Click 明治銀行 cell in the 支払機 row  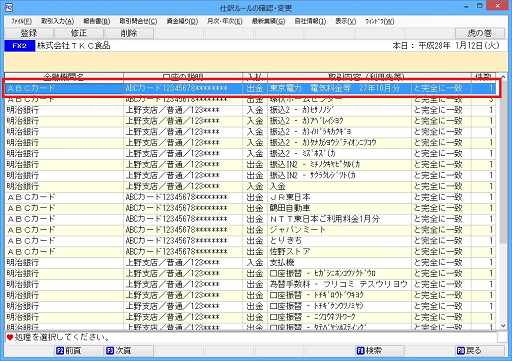[64, 263]
